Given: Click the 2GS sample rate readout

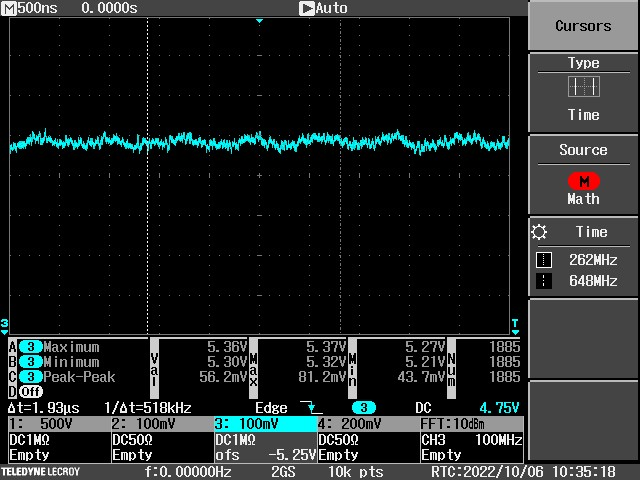Looking at the screenshot, I should tap(283, 472).
